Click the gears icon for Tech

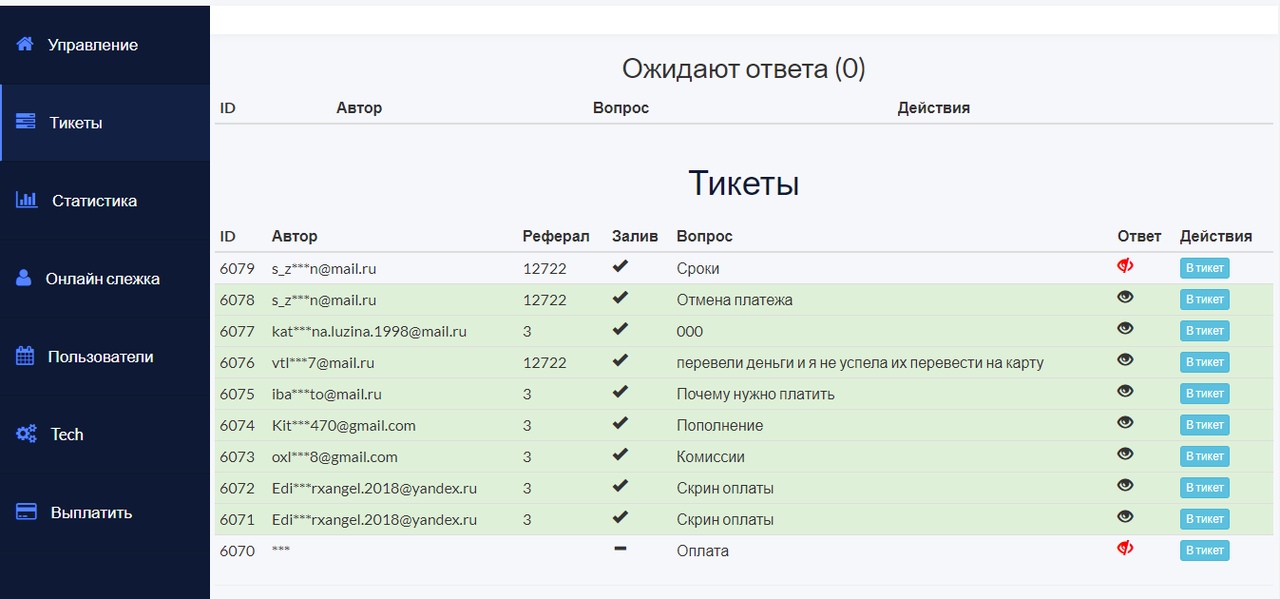pyautogui.click(x=26, y=434)
